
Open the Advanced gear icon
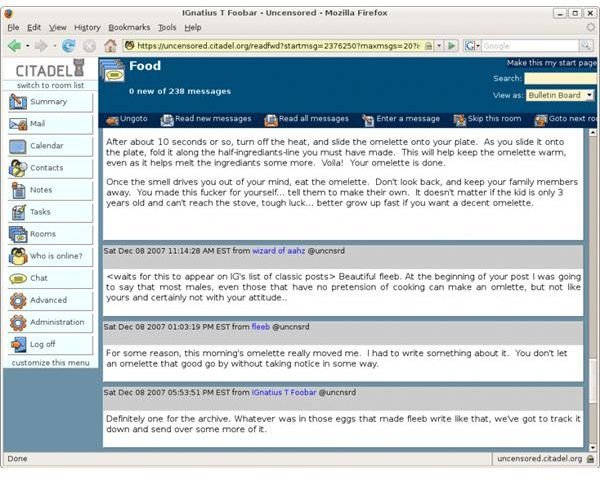18,300
